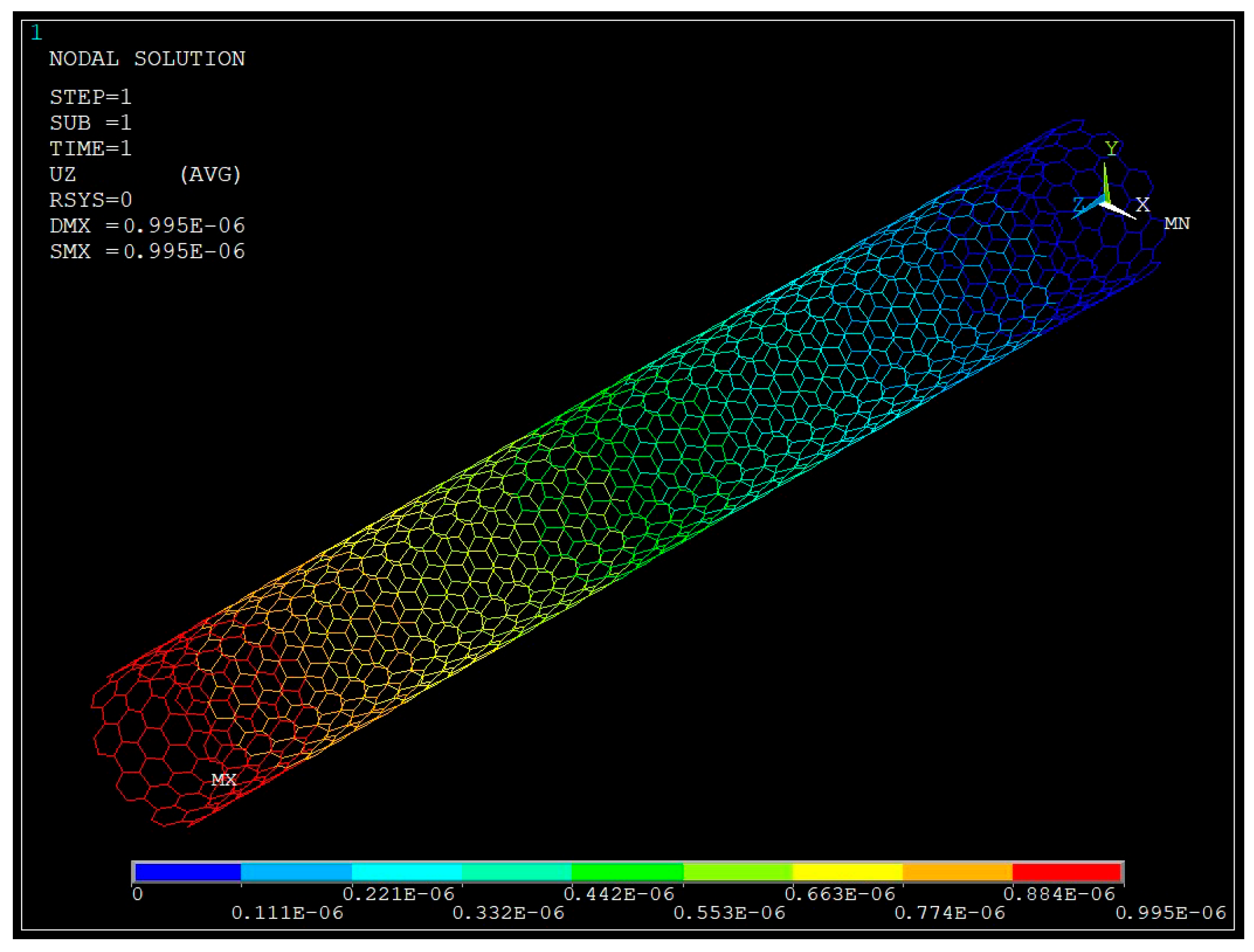Click the cyan legend color band
The height and width of the screenshot is (952, 1254).
click(406, 872)
